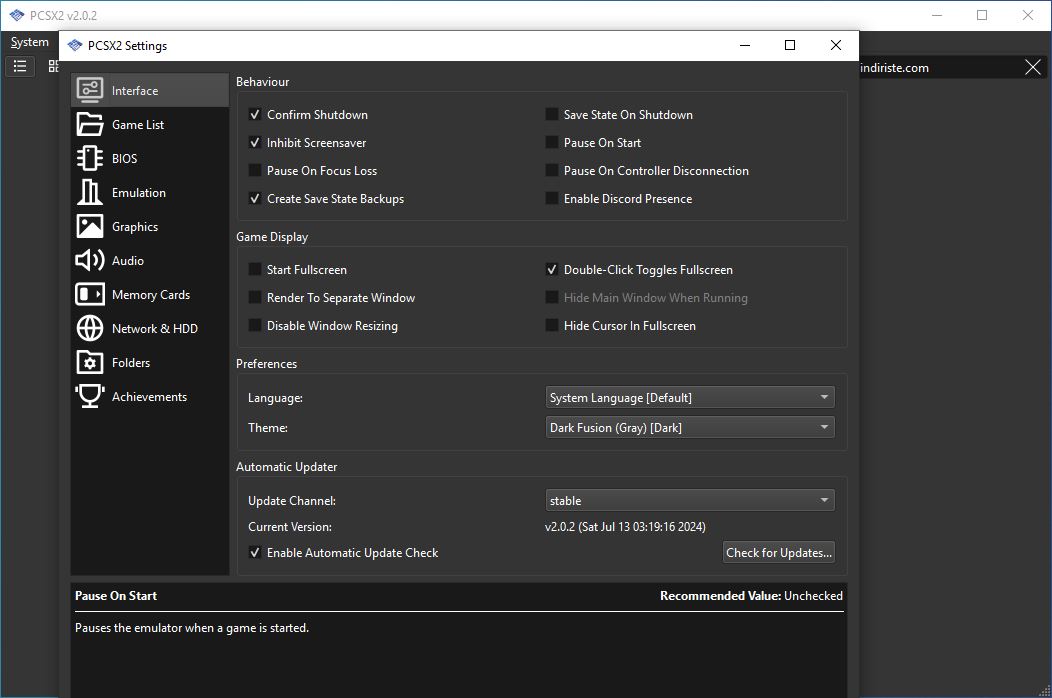Check the Pause On Start option
The width and height of the screenshot is (1052, 698).
[x=551, y=143]
